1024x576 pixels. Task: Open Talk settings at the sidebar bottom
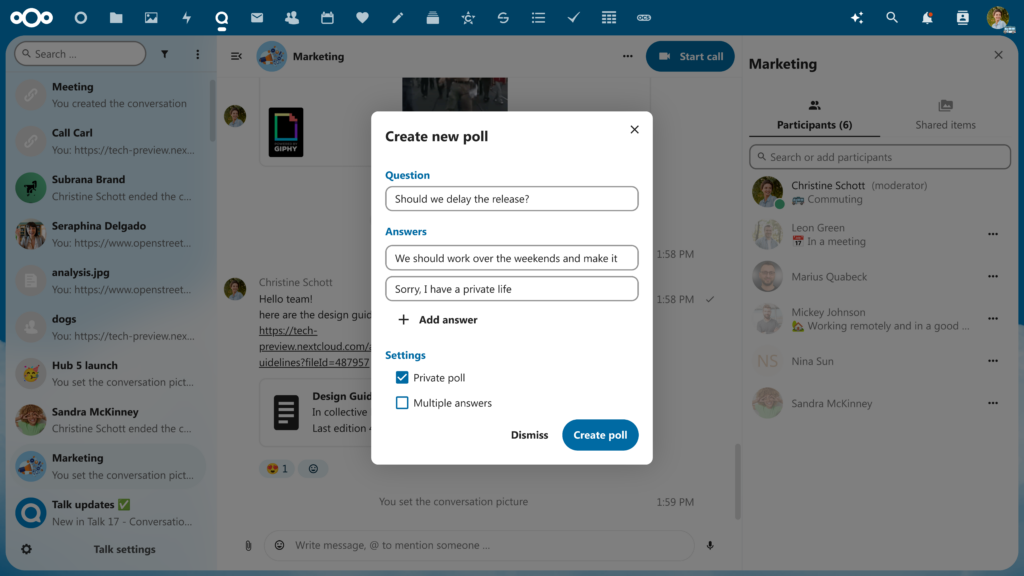pos(127,549)
